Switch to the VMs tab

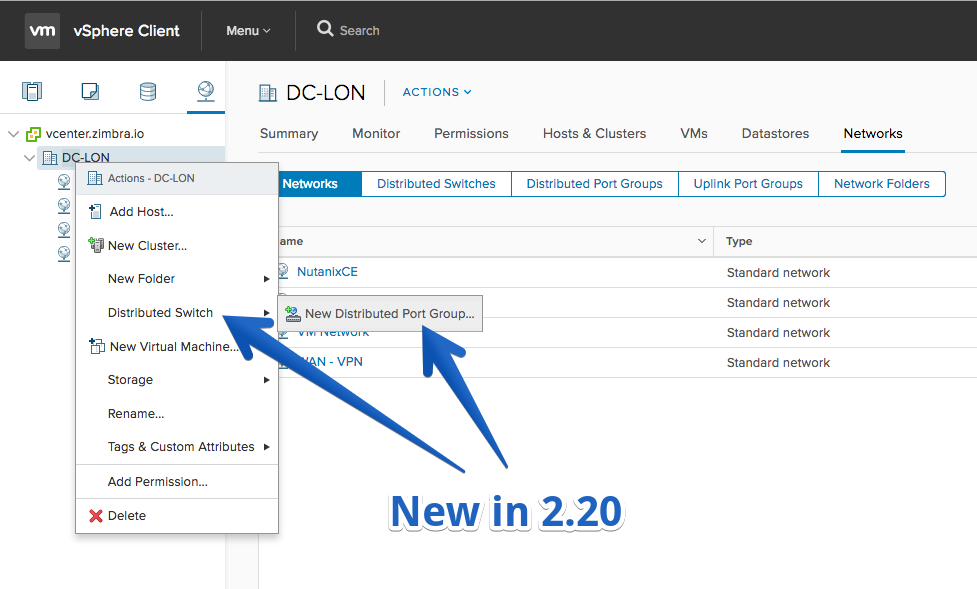tap(694, 133)
